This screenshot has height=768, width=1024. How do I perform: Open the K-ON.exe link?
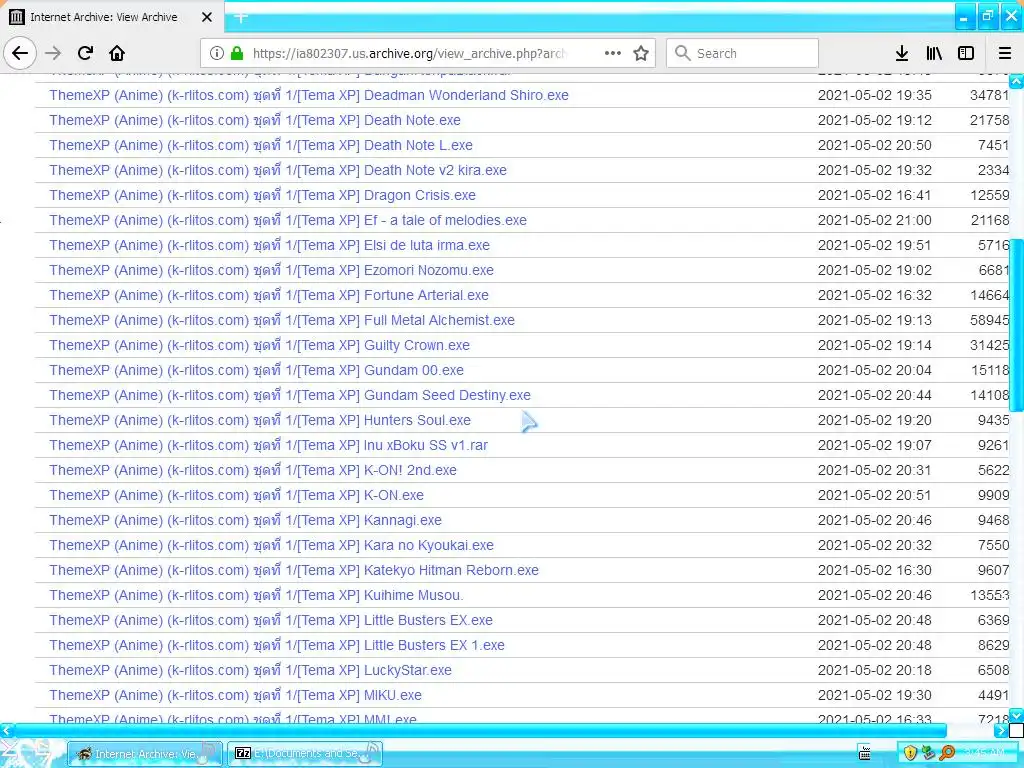(x=236, y=496)
